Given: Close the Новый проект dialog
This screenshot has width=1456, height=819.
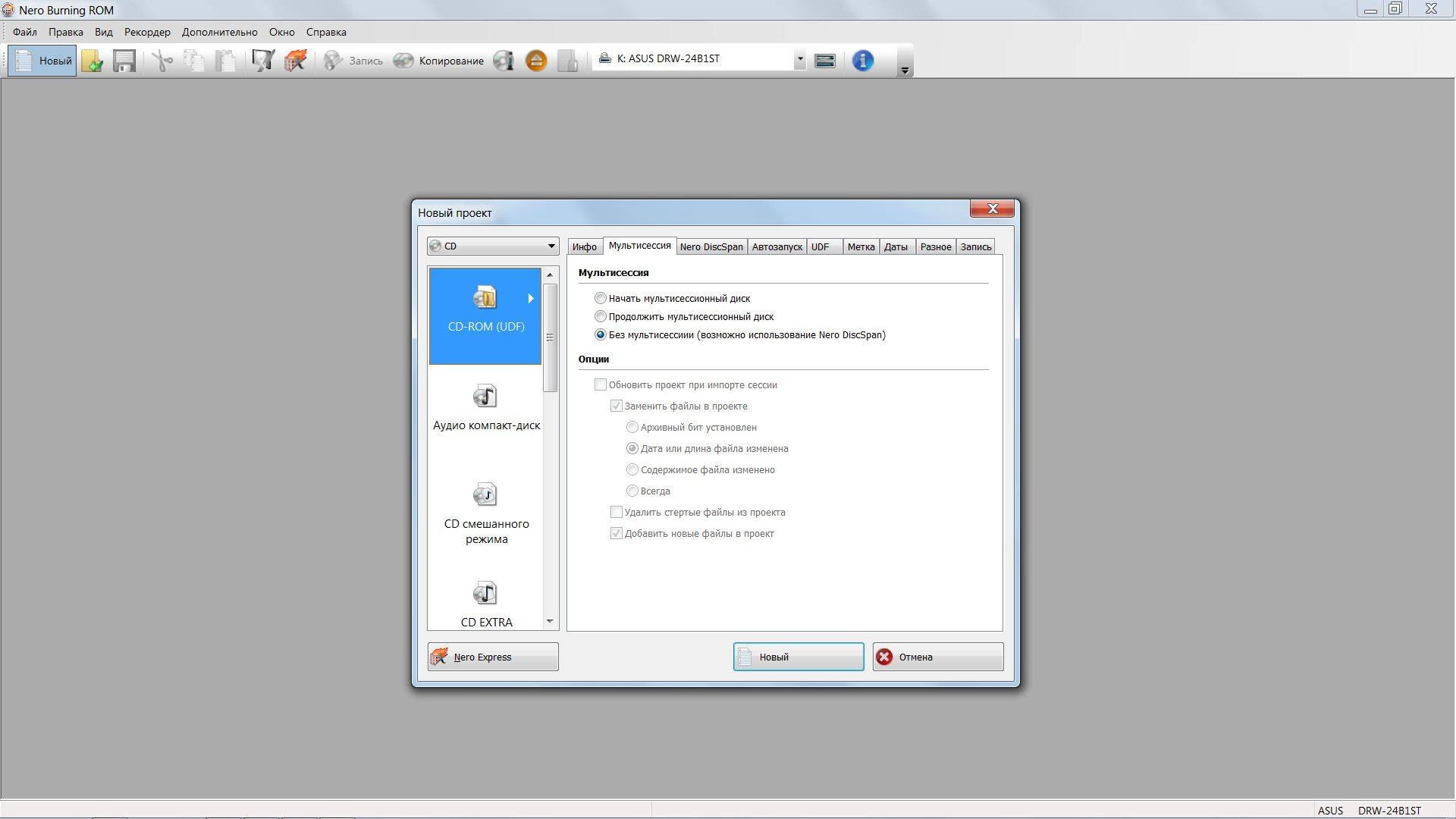Looking at the screenshot, I should 992,209.
